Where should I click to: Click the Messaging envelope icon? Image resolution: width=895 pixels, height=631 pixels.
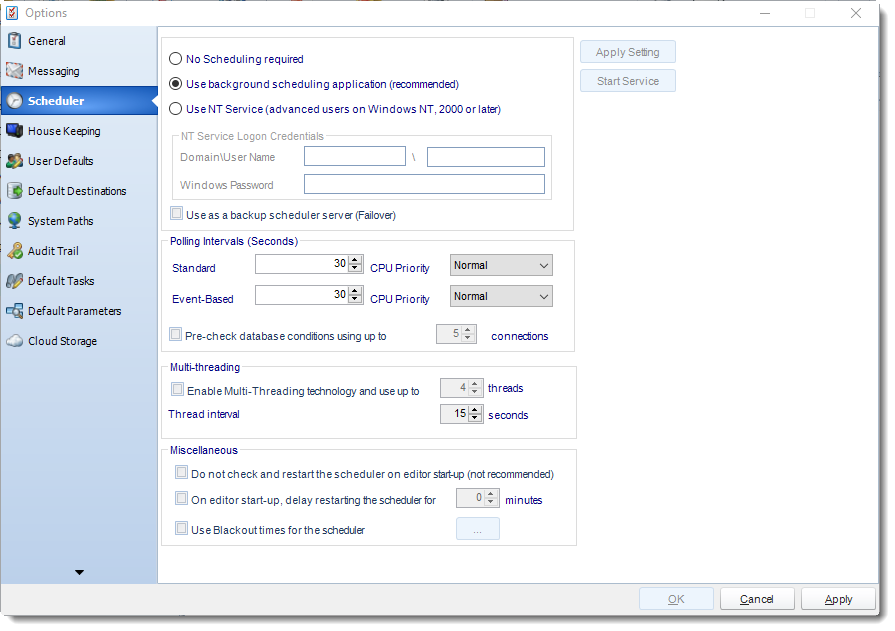[14, 71]
